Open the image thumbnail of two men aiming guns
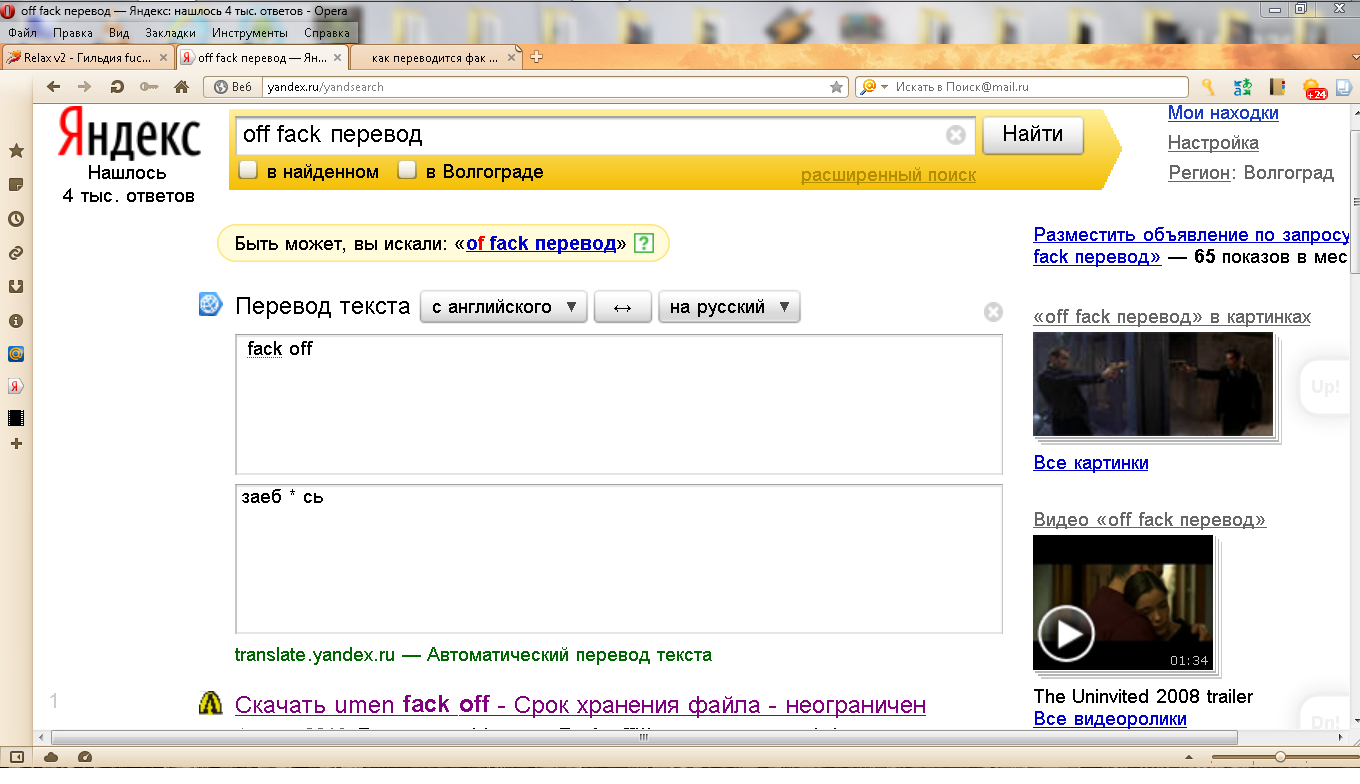Image resolution: width=1360 pixels, height=784 pixels. click(1153, 384)
